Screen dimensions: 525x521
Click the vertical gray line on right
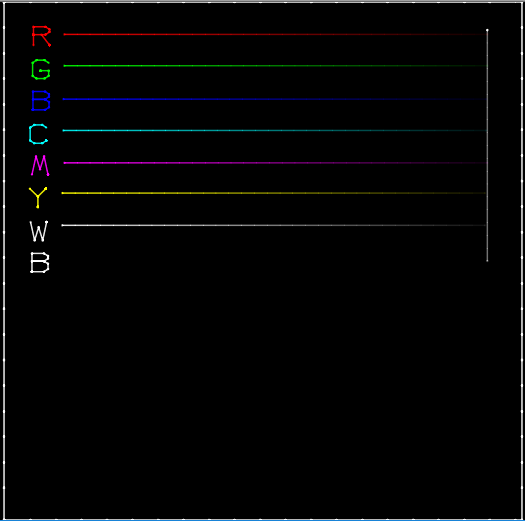click(487, 145)
